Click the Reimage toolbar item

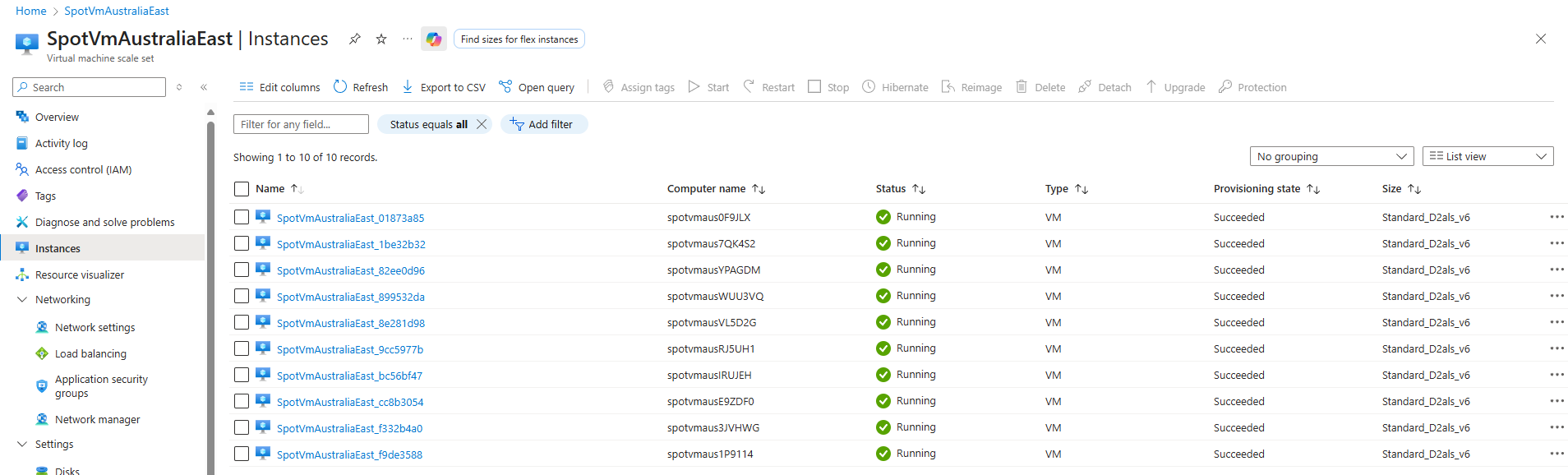coord(971,87)
